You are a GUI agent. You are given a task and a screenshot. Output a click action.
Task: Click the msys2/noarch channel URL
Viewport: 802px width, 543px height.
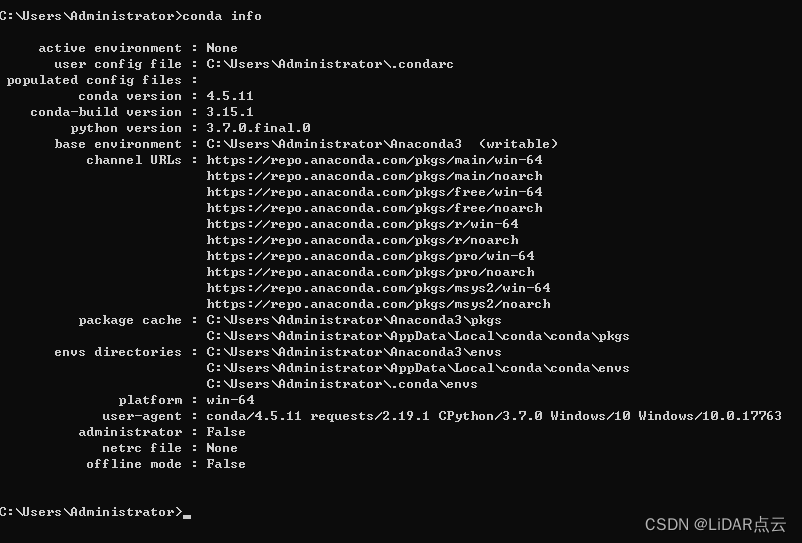[378, 304]
